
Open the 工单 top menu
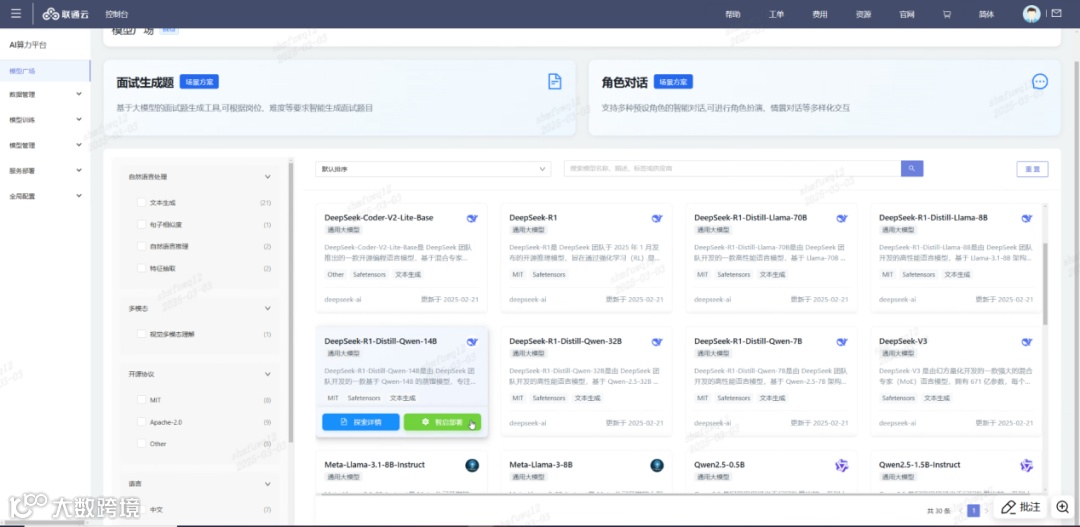776,14
